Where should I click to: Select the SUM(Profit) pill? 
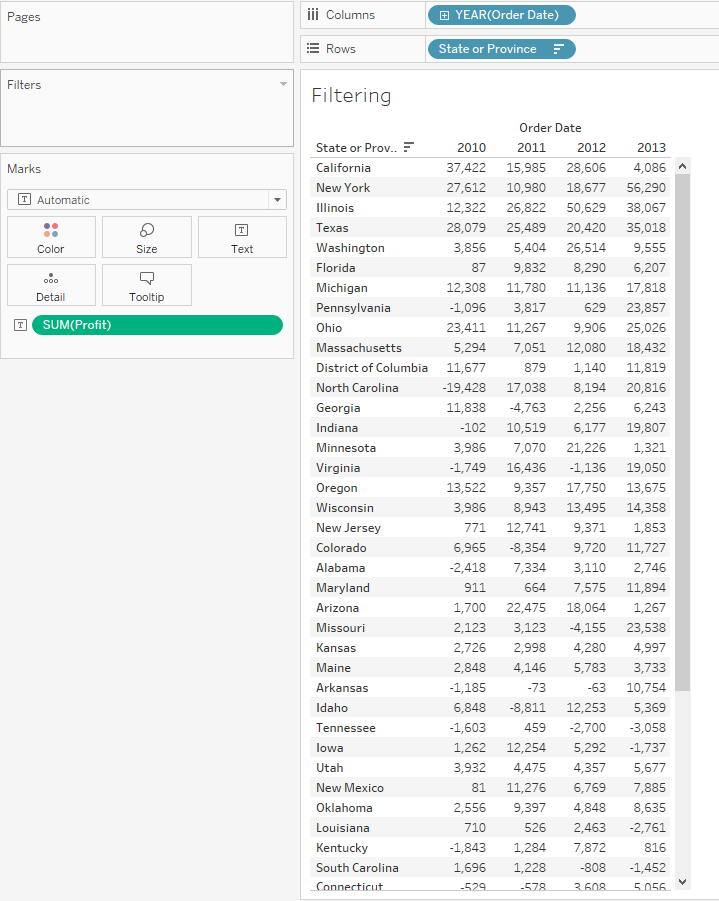(x=157, y=325)
